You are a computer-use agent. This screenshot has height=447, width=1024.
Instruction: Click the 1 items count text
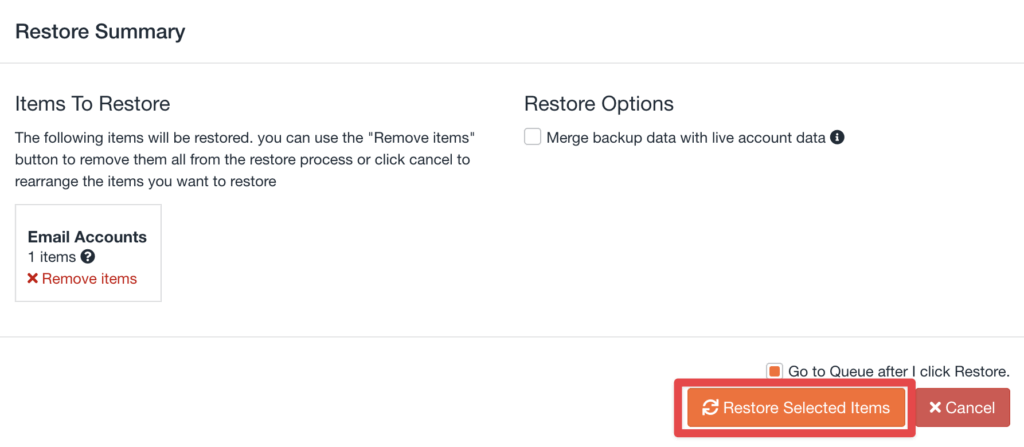click(x=52, y=257)
